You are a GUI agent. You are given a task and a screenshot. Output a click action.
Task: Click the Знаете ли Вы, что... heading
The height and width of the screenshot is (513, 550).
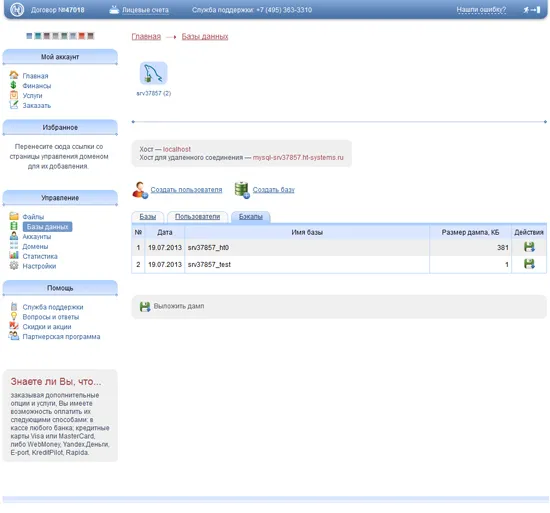pos(56,382)
